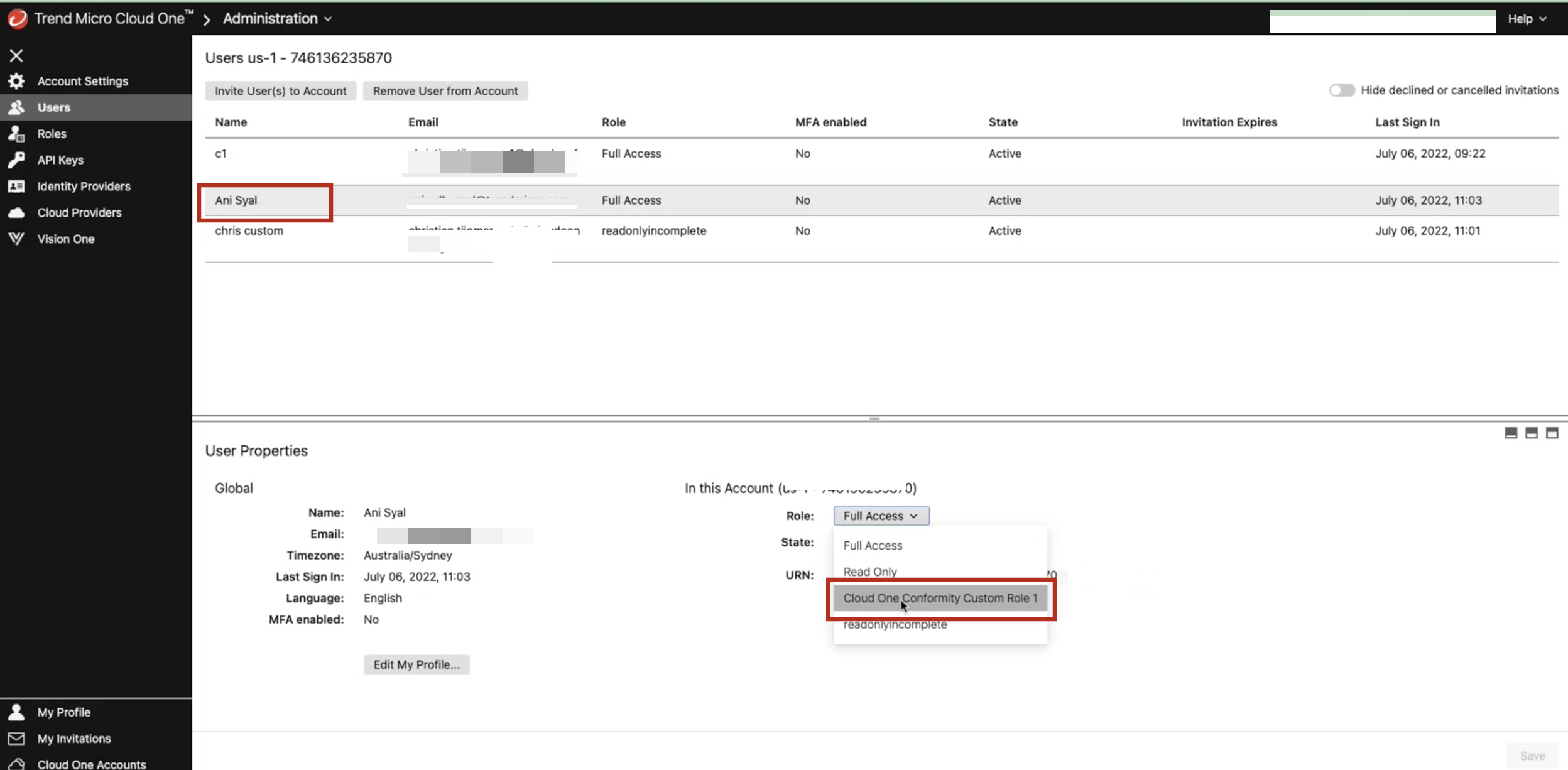Select Cloud One Conformity Custom Role 1
The image size is (1568, 770).
coord(940,598)
